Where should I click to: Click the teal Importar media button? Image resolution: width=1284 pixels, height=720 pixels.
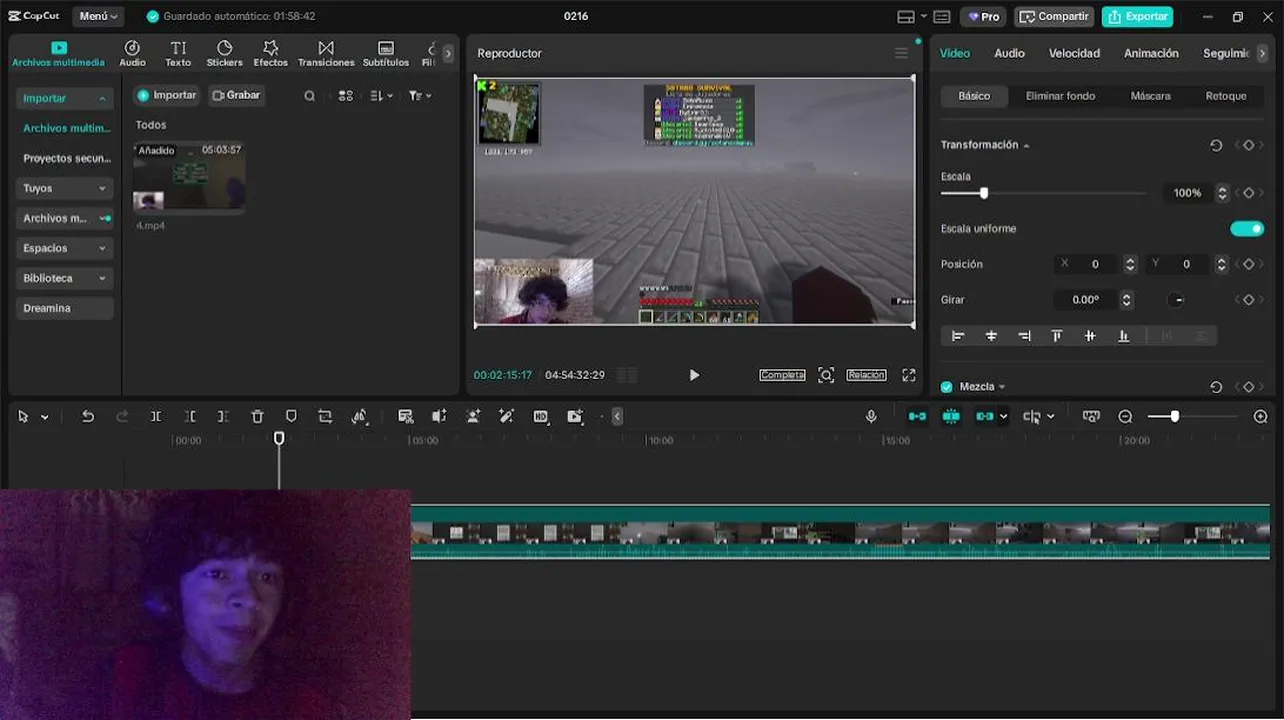click(167, 95)
